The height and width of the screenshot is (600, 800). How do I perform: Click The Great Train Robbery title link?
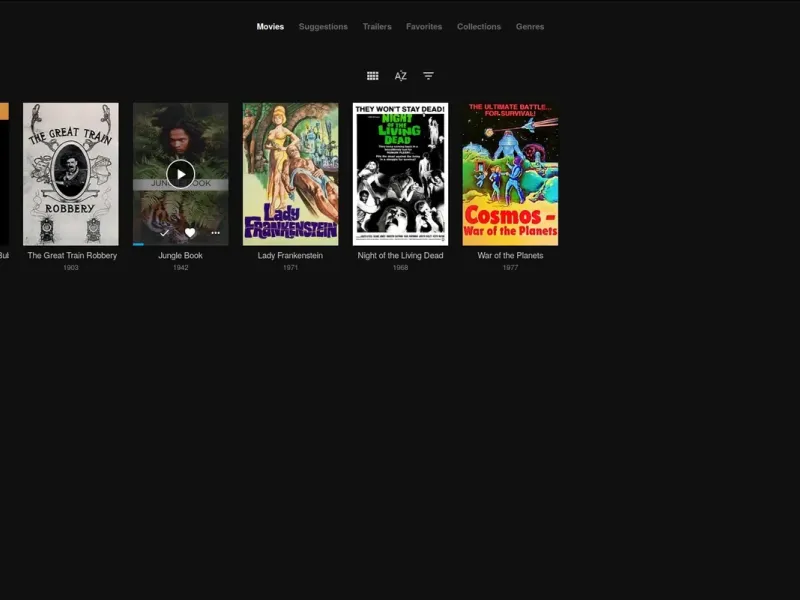72,256
